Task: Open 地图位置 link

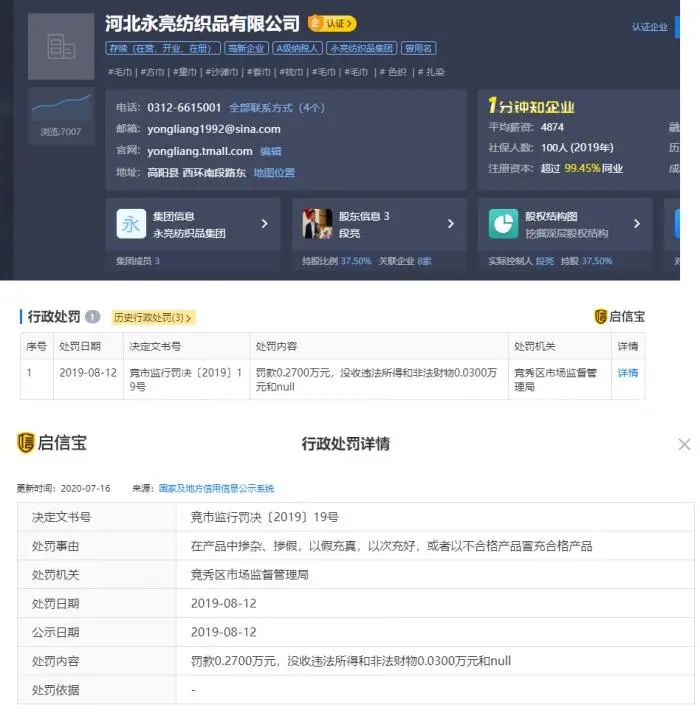Action: (274, 173)
